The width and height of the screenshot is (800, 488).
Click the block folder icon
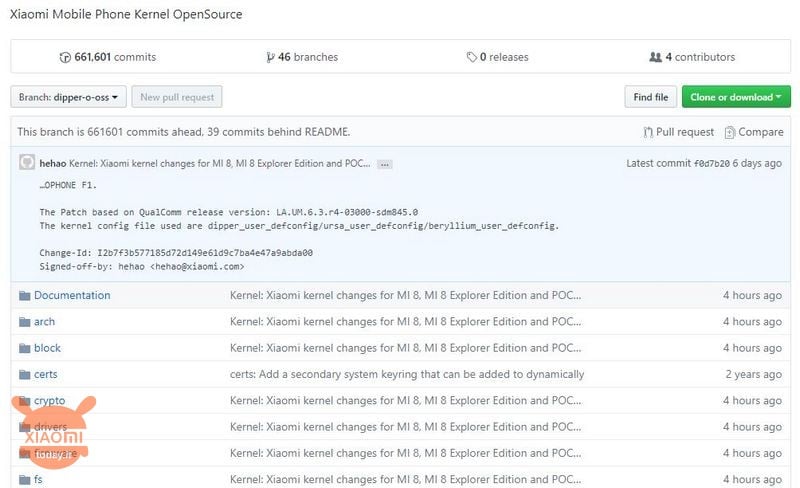point(24,348)
